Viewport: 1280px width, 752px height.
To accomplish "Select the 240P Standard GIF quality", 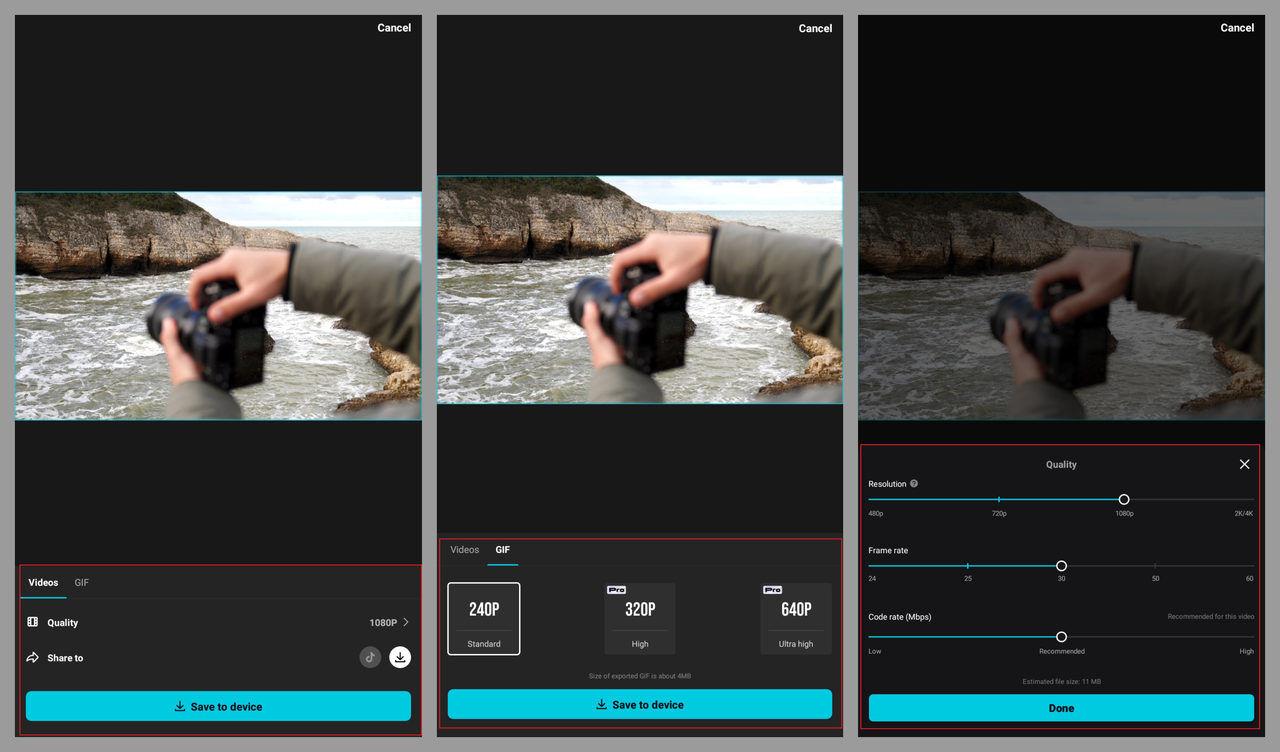I will coord(483,618).
